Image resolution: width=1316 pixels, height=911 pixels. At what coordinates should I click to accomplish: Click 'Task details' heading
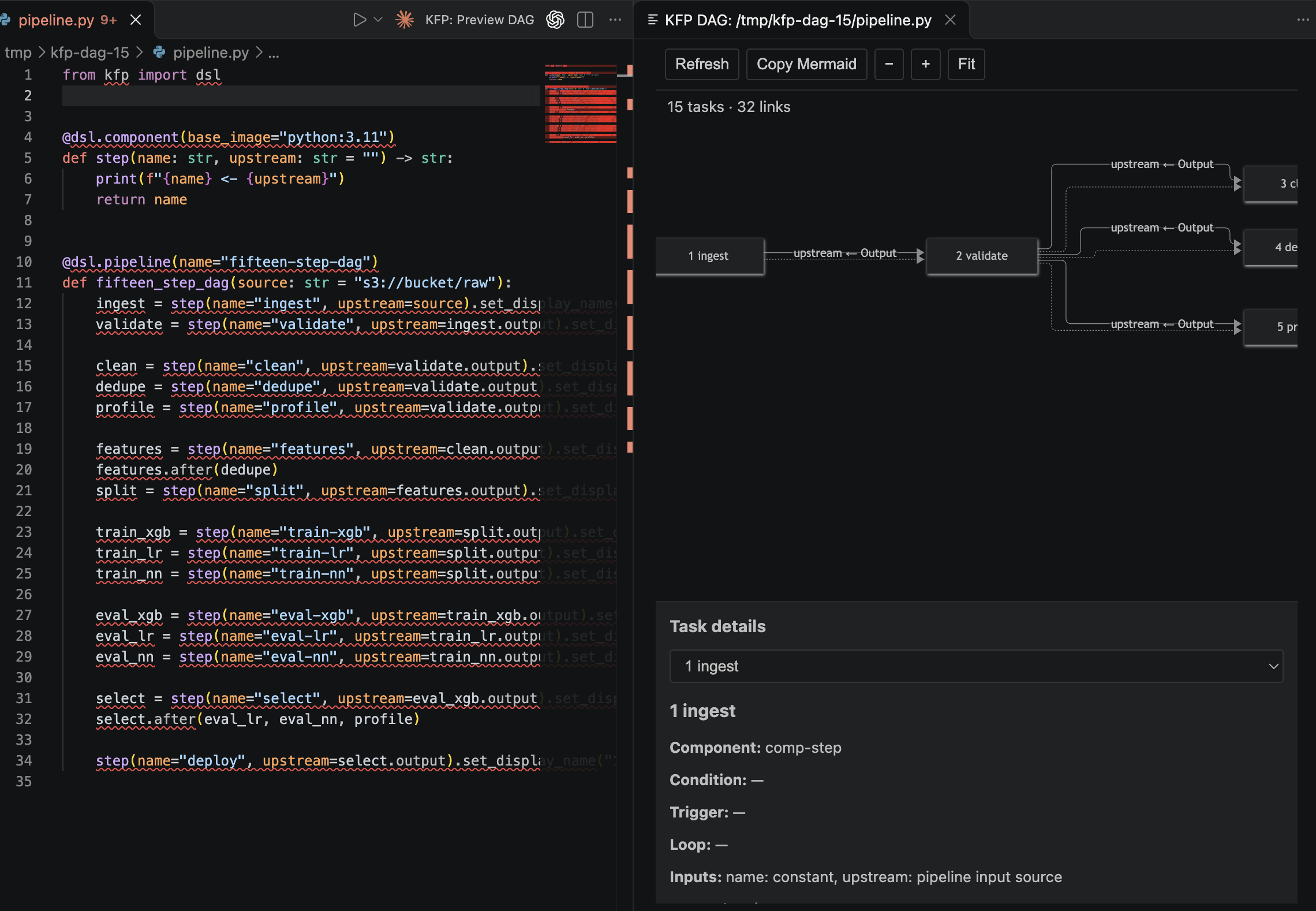[717, 626]
